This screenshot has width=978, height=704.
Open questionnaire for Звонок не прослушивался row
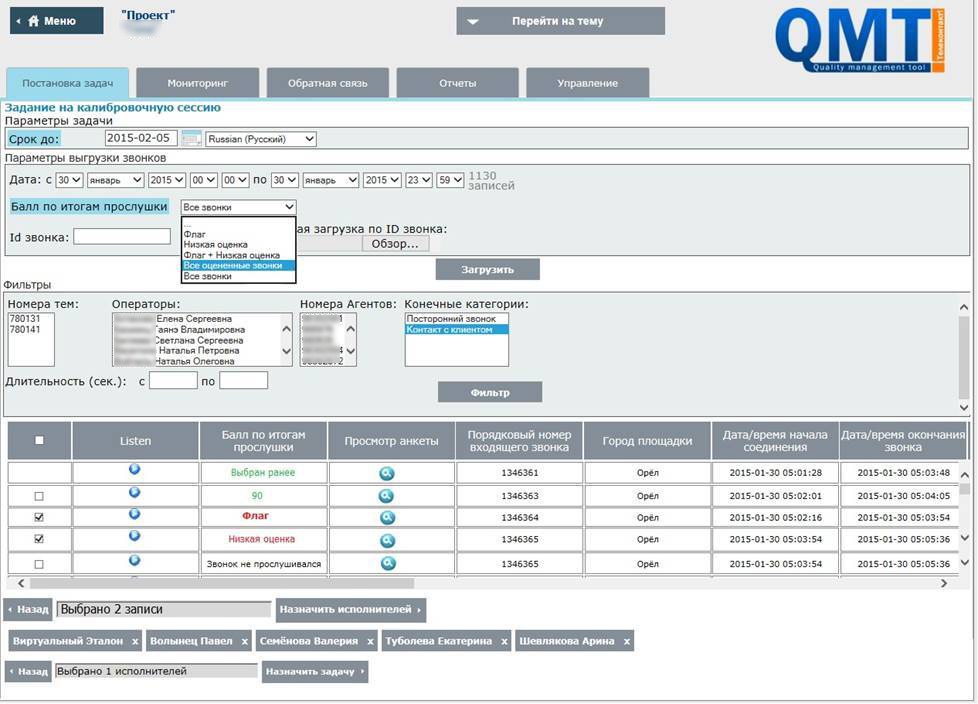click(388, 563)
